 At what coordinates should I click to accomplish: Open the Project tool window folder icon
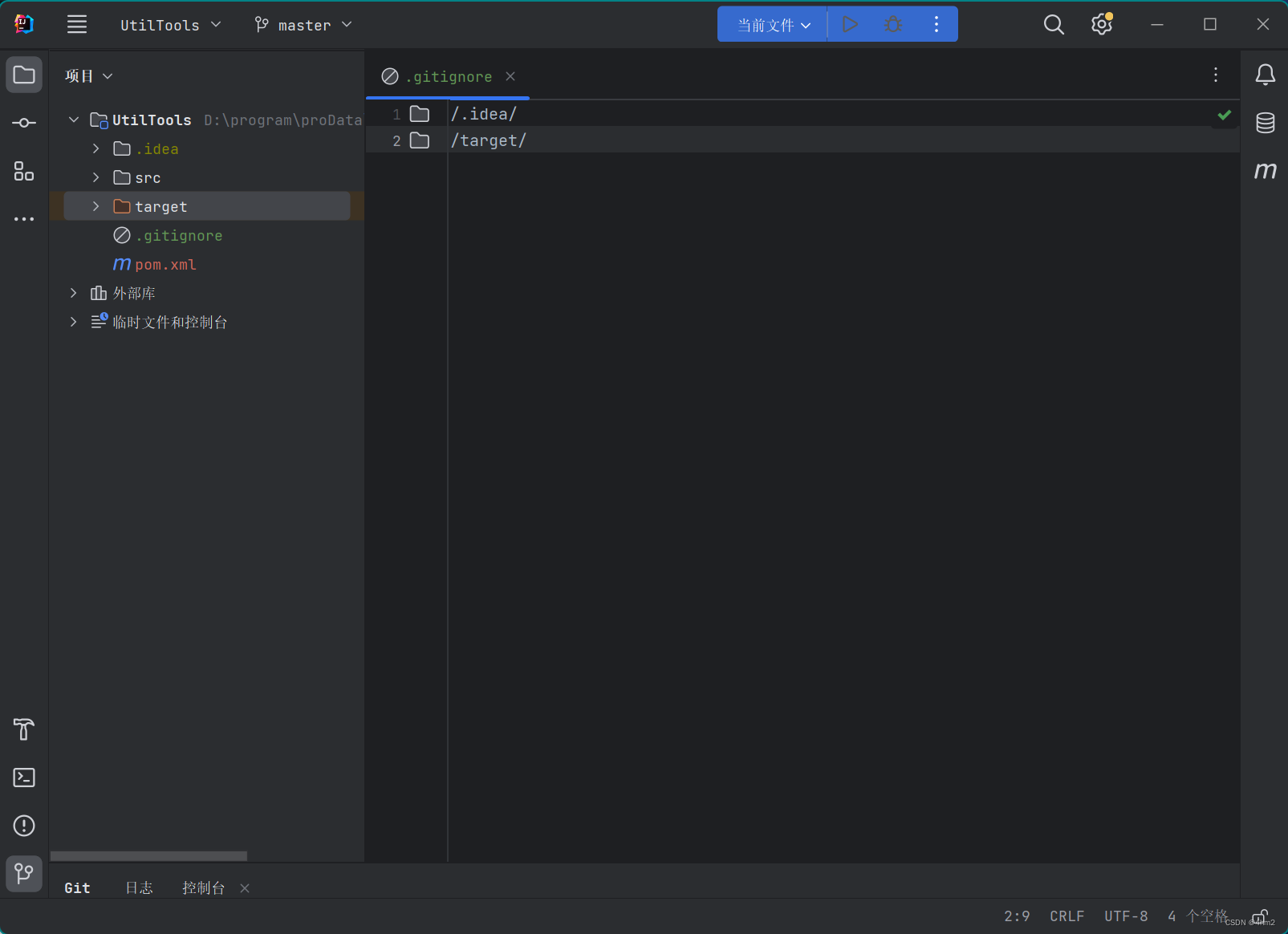point(24,75)
